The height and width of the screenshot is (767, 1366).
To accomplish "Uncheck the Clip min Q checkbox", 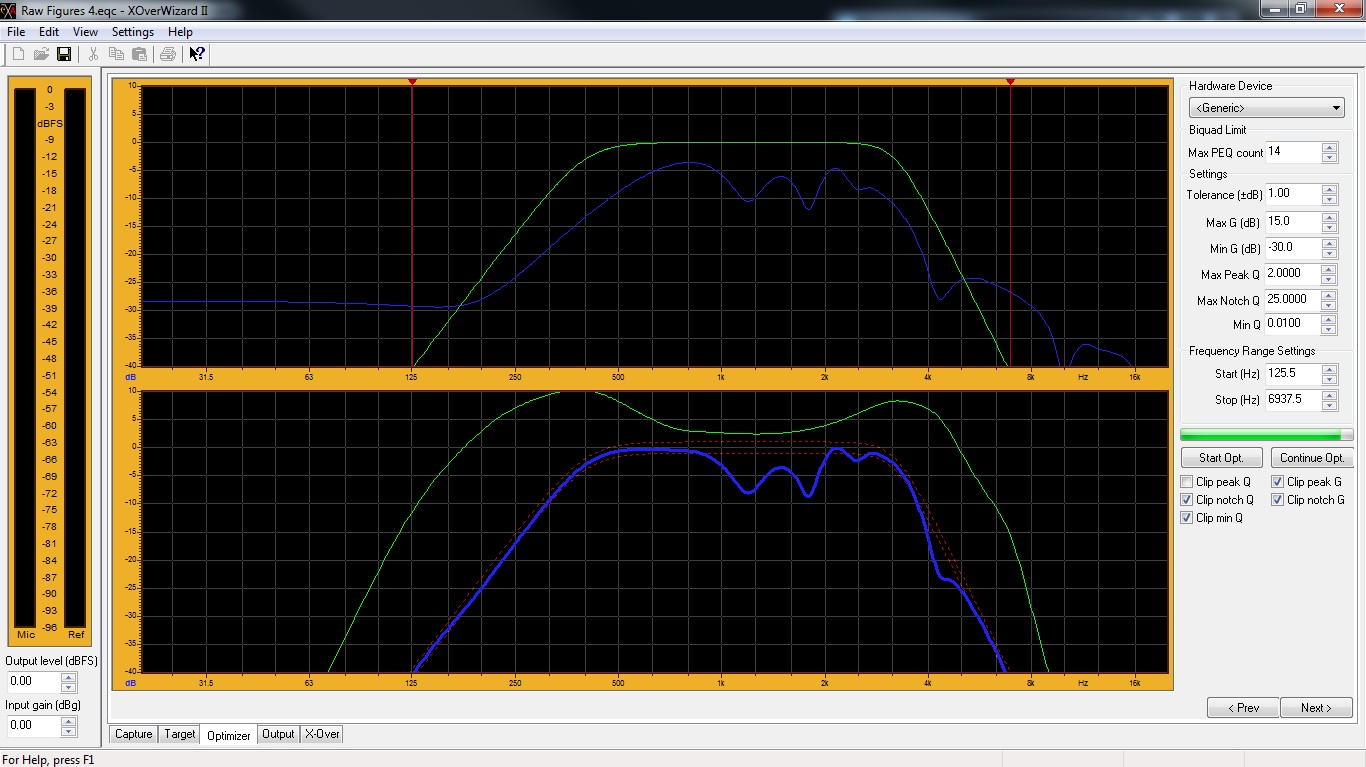I will point(1187,518).
